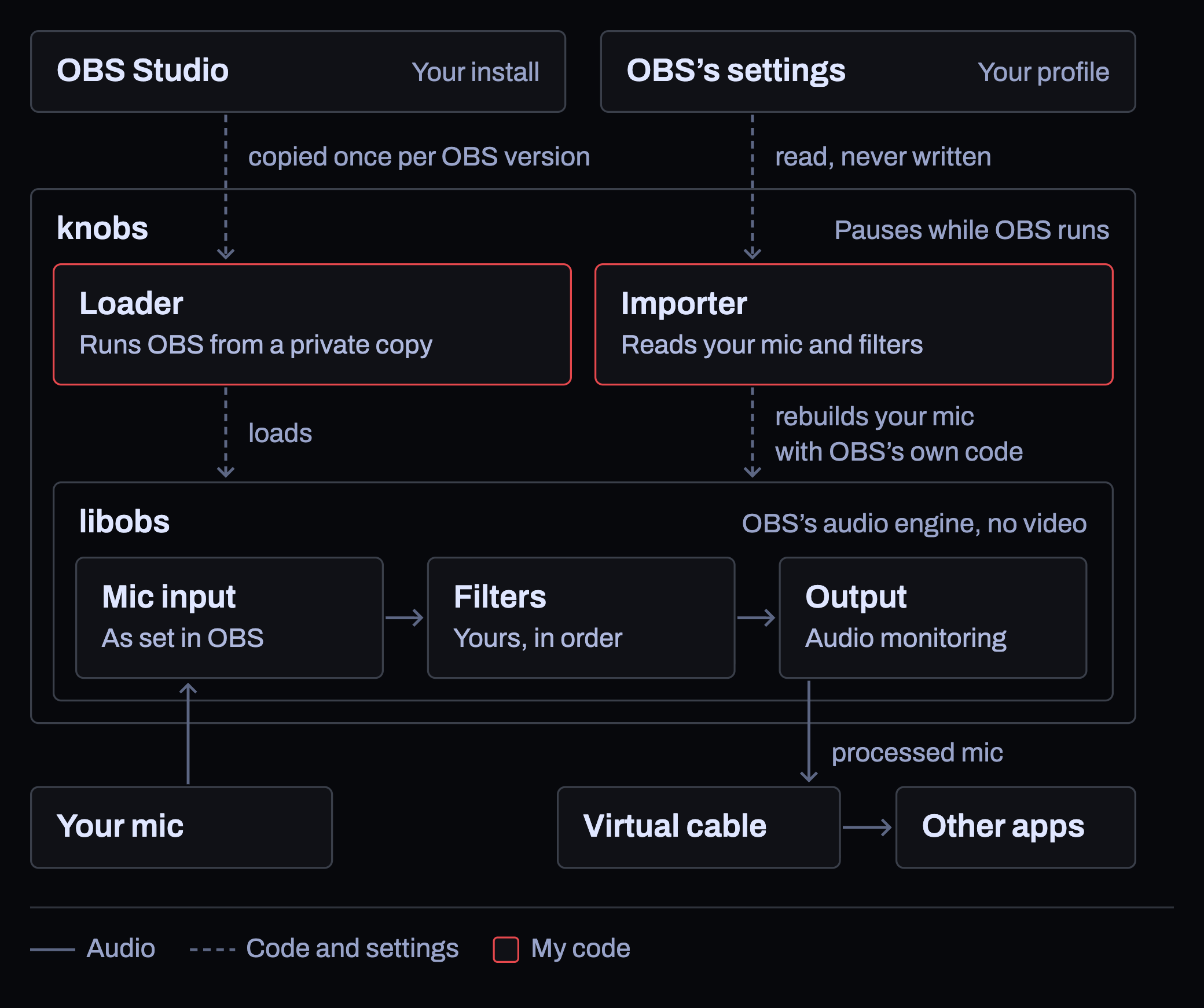
Task: Click the 'loads' arrow label
Action: click(x=280, y=433)
